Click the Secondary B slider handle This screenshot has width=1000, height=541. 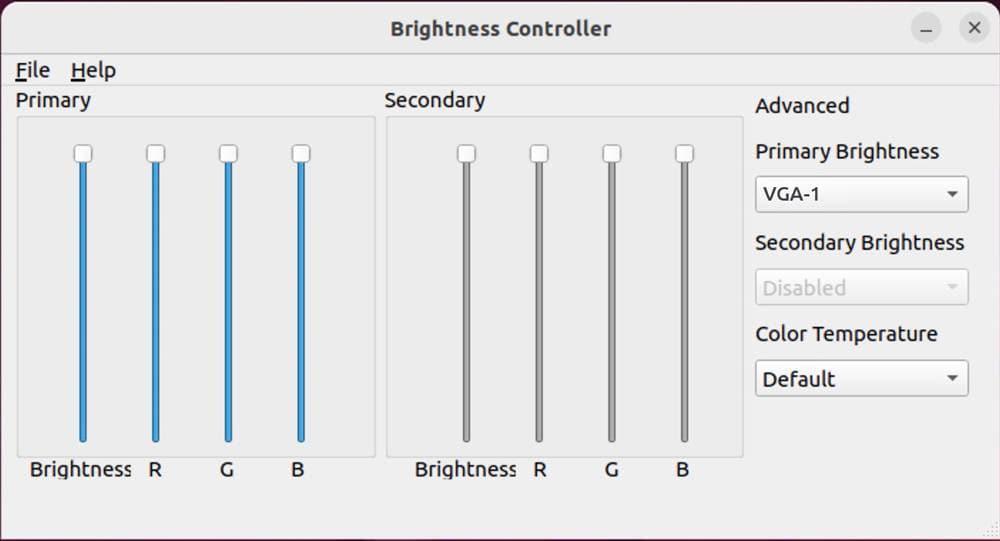(x=684, y=153)
